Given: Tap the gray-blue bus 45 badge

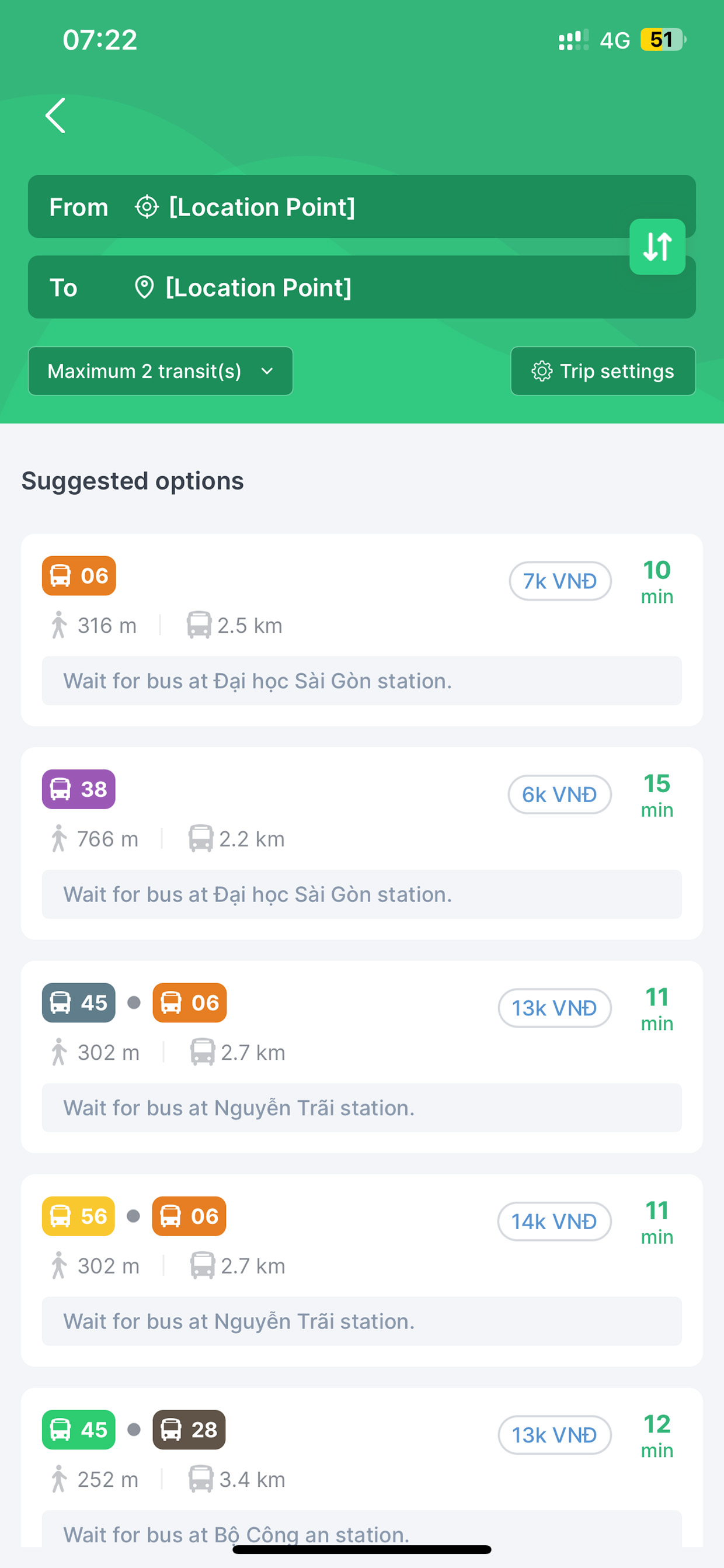Looking at the screenshot, I should point(78,1002).
